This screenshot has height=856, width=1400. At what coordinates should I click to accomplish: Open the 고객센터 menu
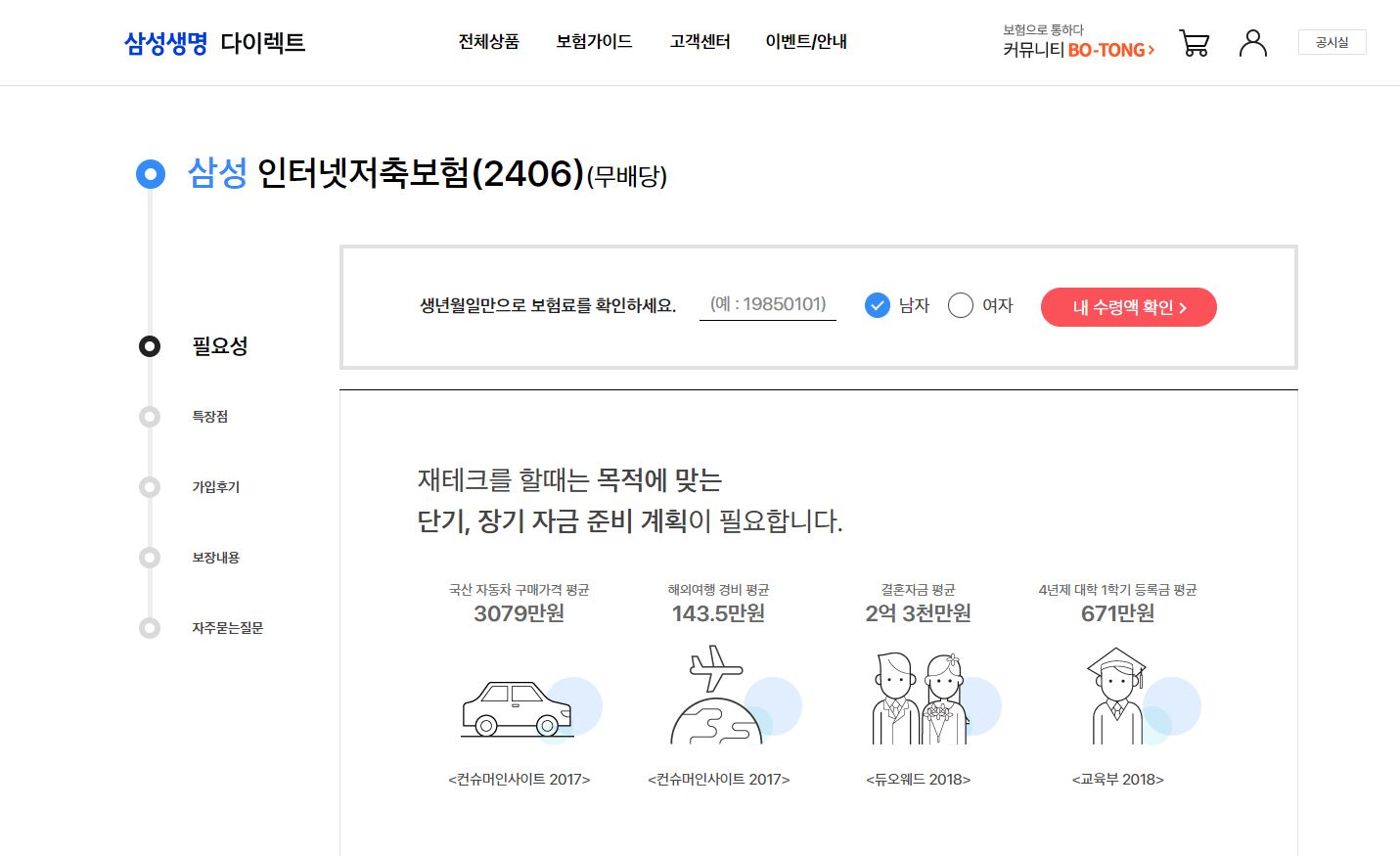[700, 41]
